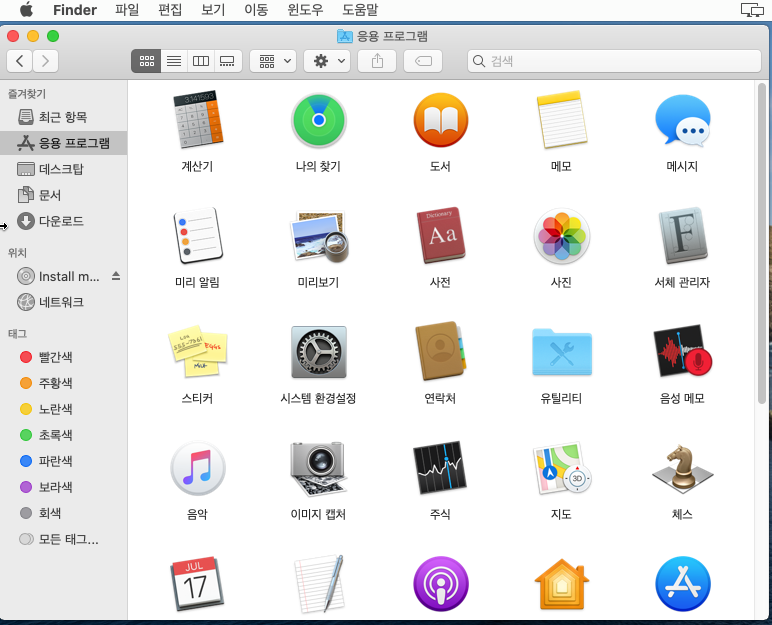Screen dimensions: 772x625
Task: Open the 이동 menu in menu bar
Action: (256, 10)
